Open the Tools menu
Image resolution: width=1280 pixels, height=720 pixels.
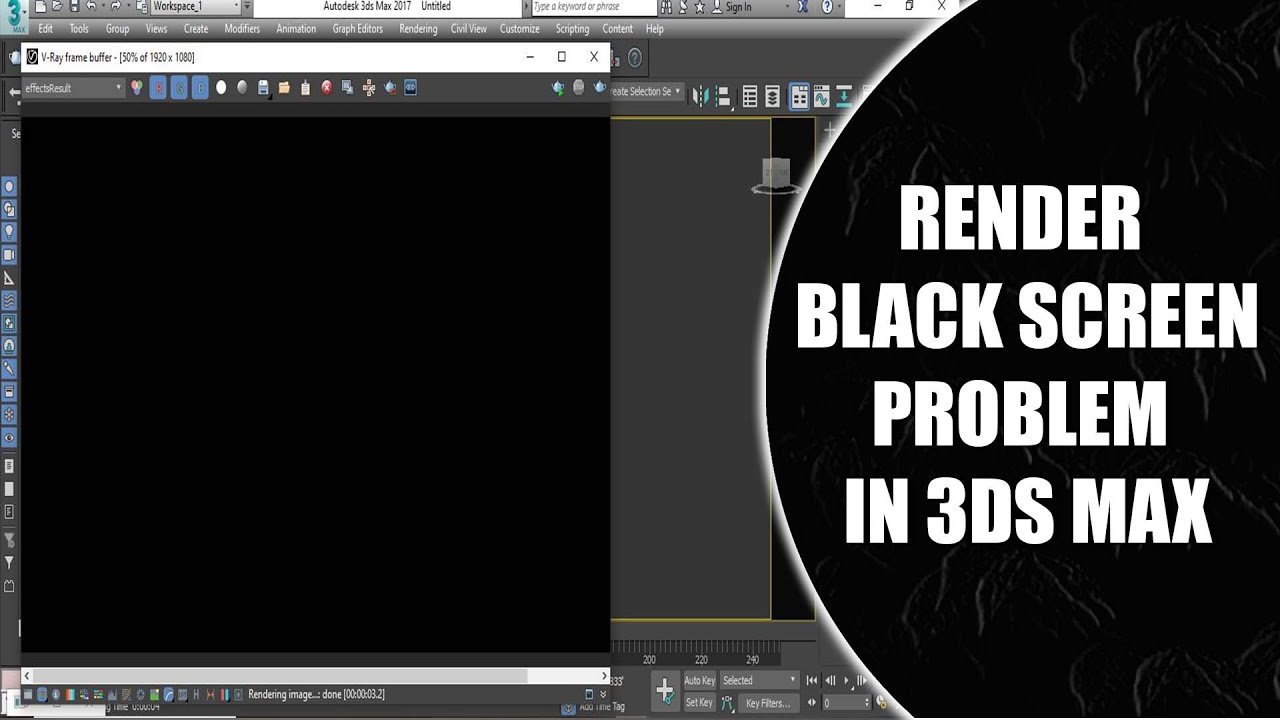79,29
